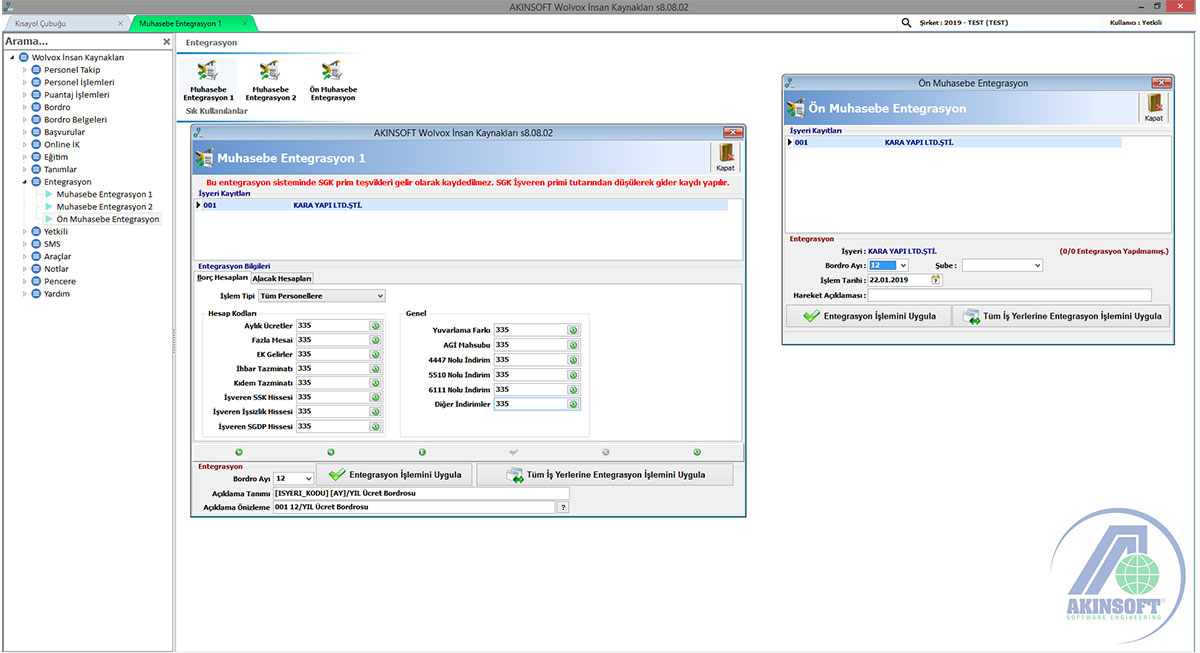Click the search magnifier in the top bar

[x=906, y=22]
